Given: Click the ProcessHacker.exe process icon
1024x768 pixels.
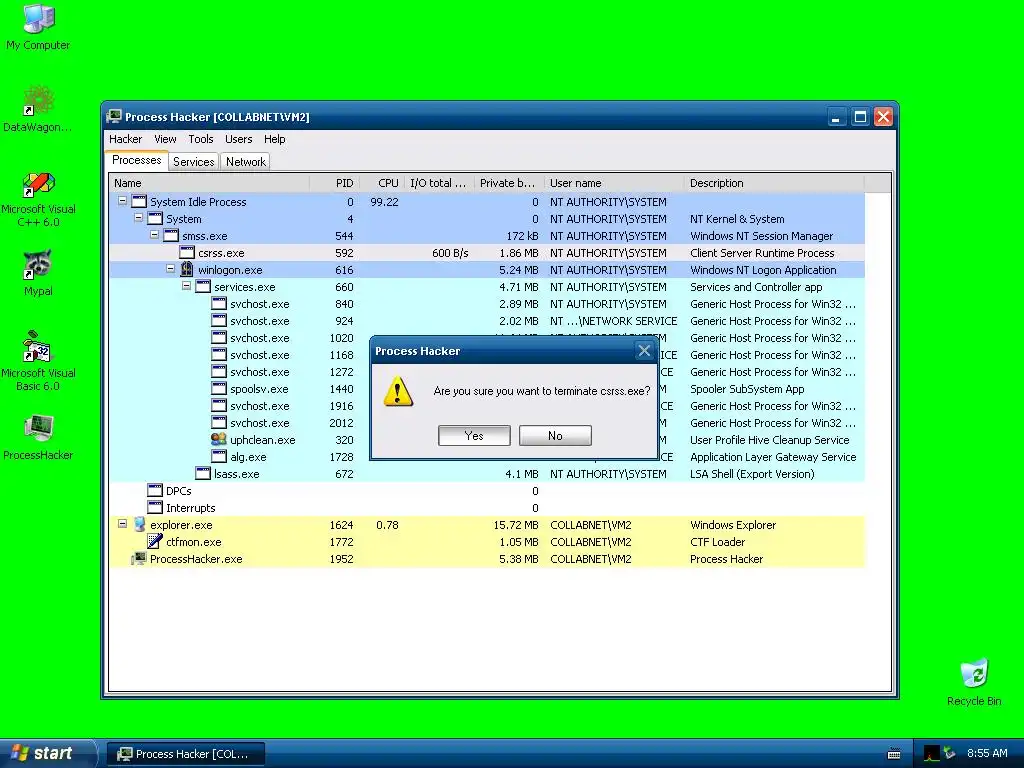Looking at the screenshot, I should [138, 558].
